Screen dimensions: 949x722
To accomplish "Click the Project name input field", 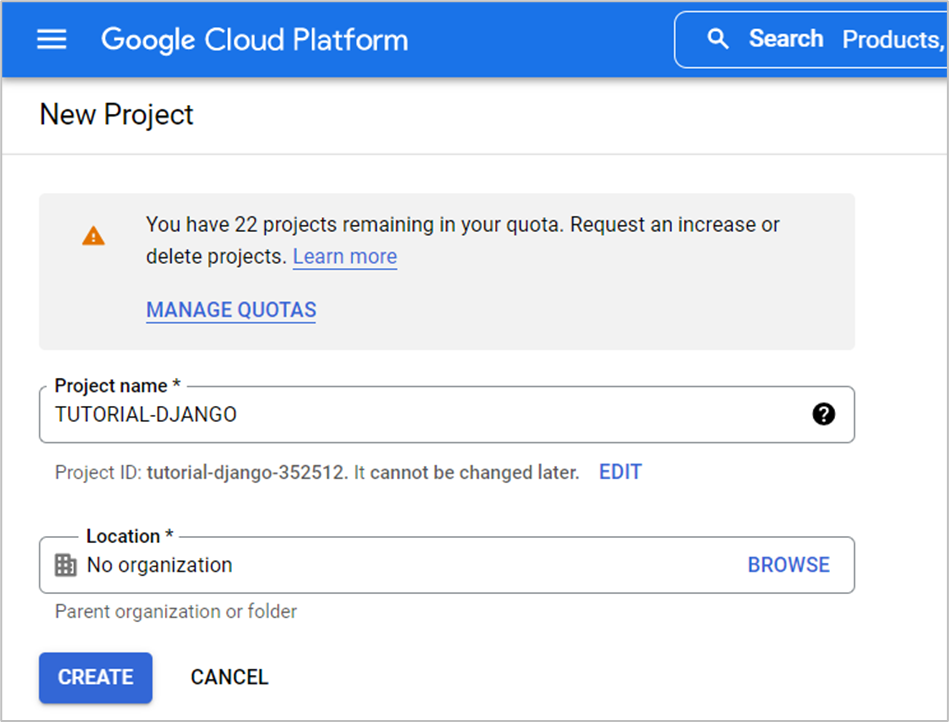I will 447,415.
